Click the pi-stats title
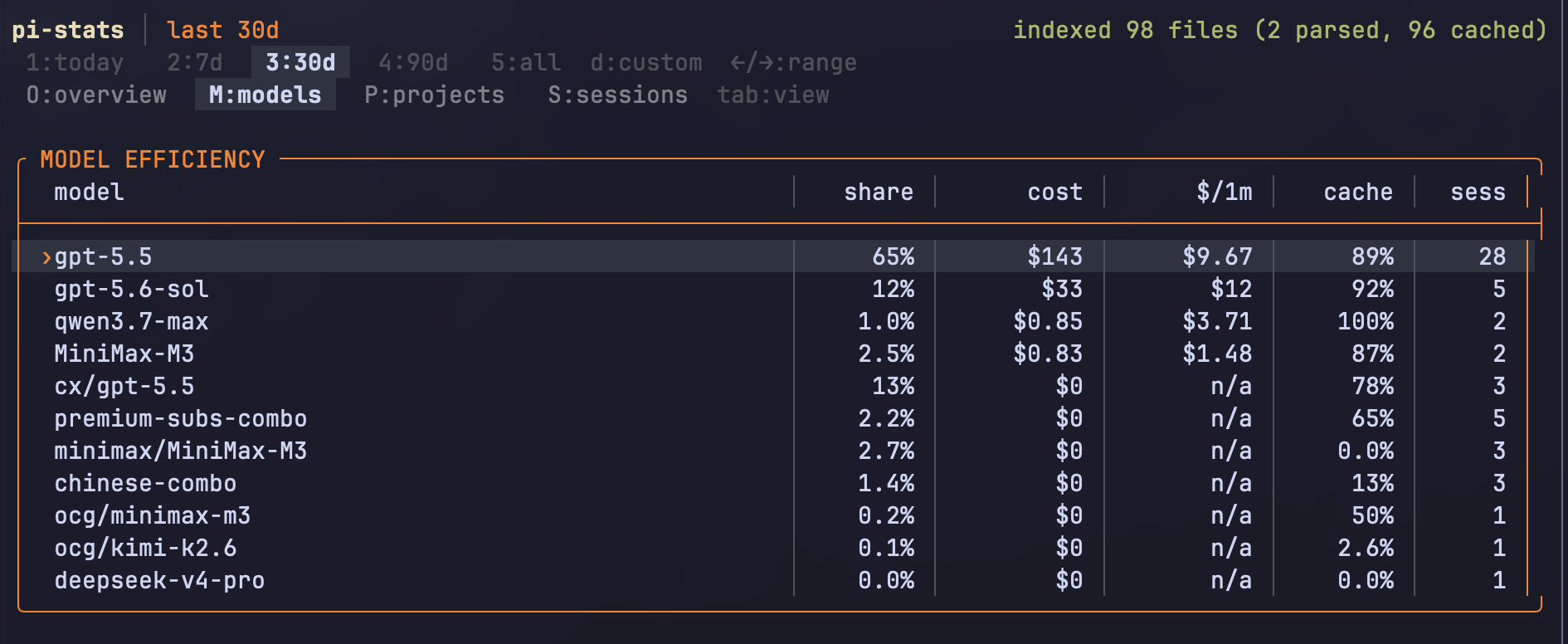The width and height of the screenshot is (1568, 644). [68, 30]
